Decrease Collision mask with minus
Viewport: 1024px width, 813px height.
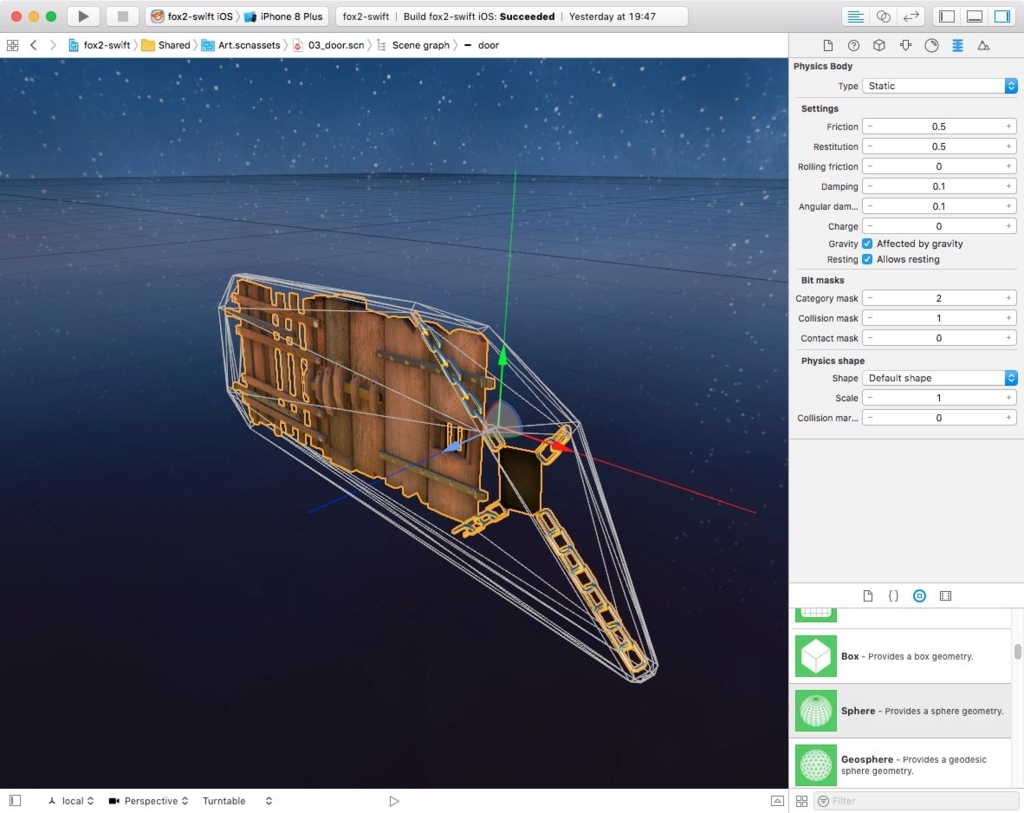pos(870,318)
